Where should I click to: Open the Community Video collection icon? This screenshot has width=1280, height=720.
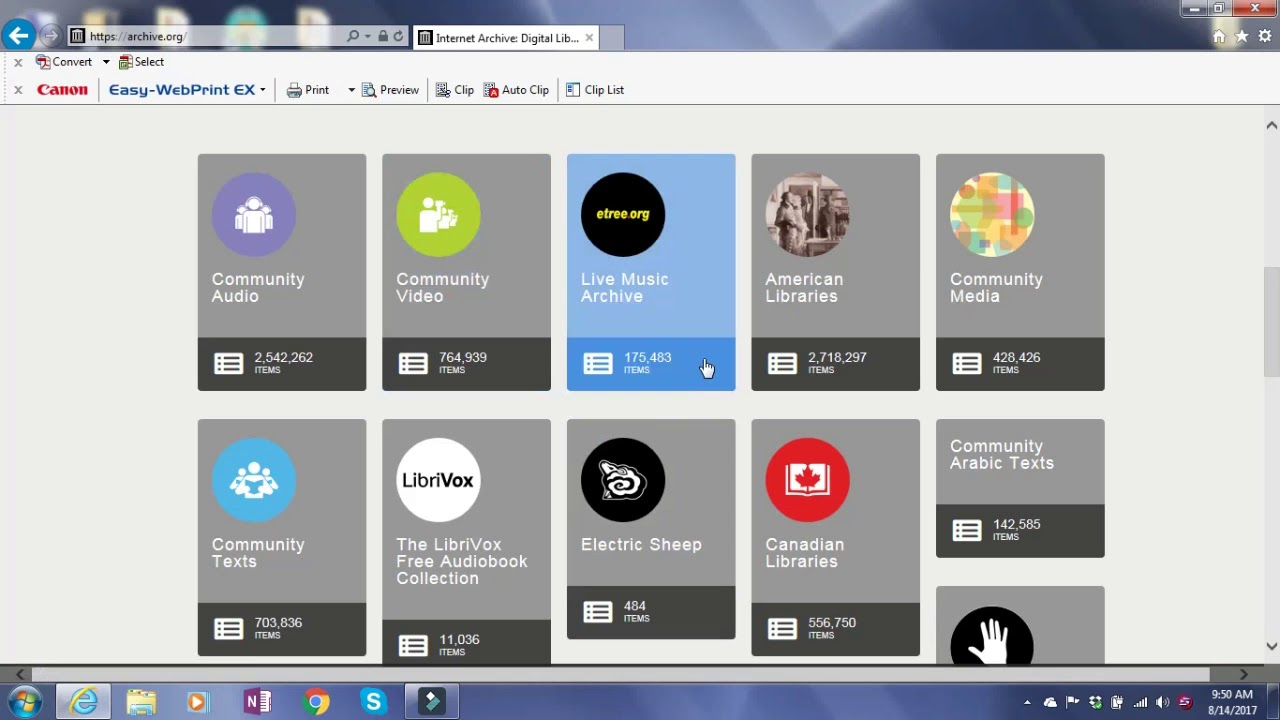pos(438,214)
